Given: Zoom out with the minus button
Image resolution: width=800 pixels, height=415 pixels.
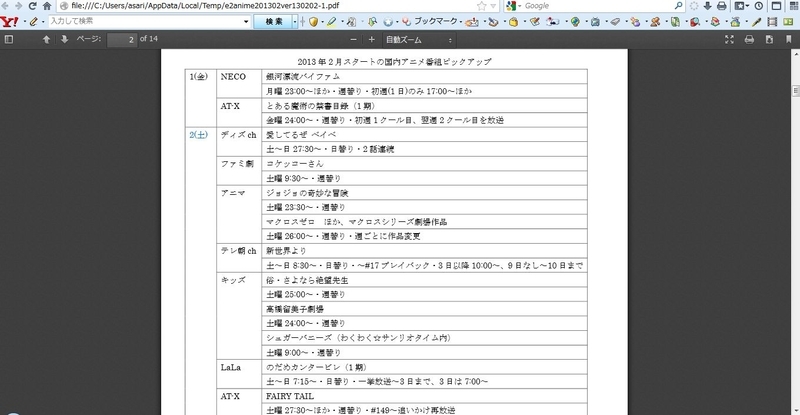Looking at the screenshot, I should click(x=354, y=39).
